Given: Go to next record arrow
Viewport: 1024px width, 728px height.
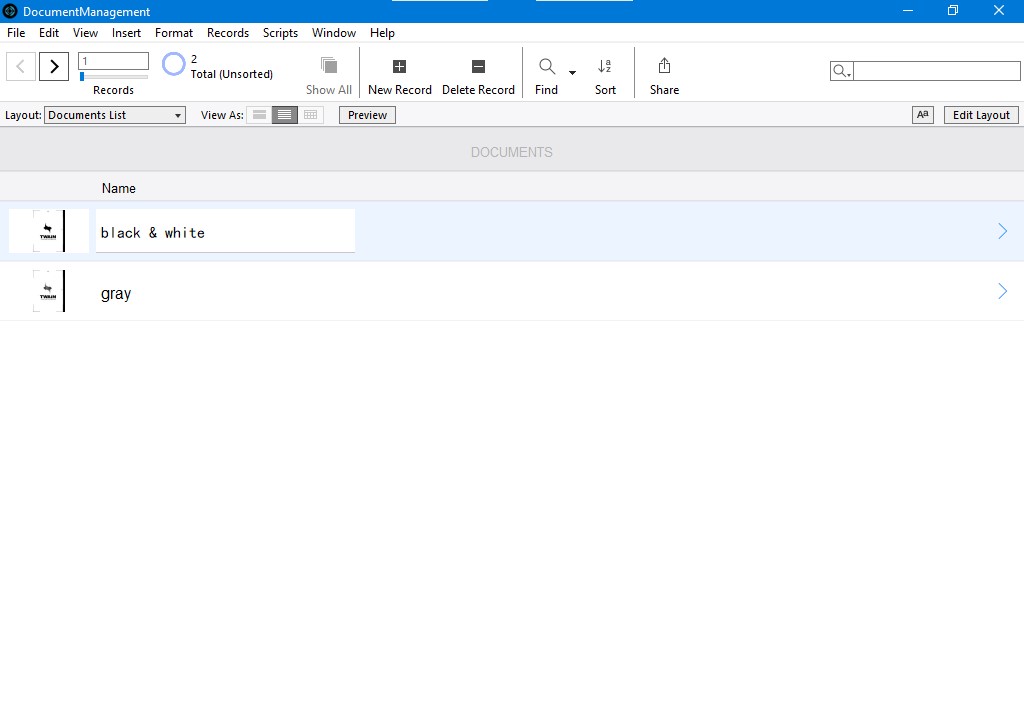Looking at the screenshot, I should pyautogui.click(x=54, y=67).
